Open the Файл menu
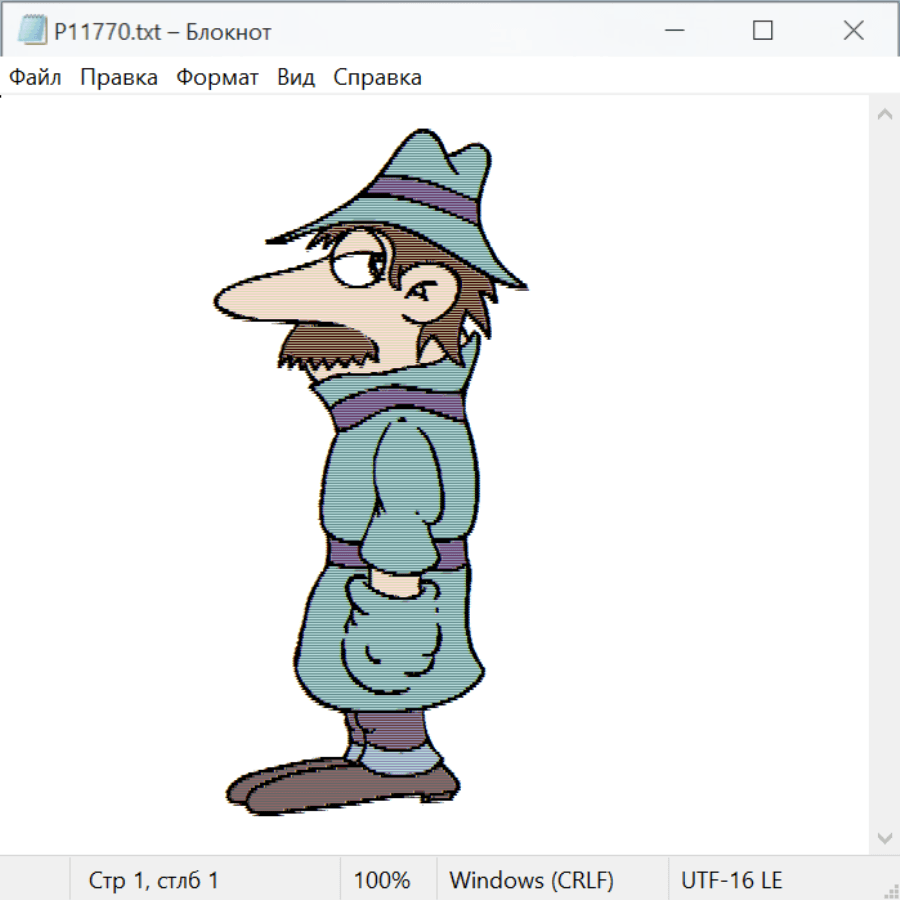The width and height of the screenshot is (900, 900). tap(36, 78)
